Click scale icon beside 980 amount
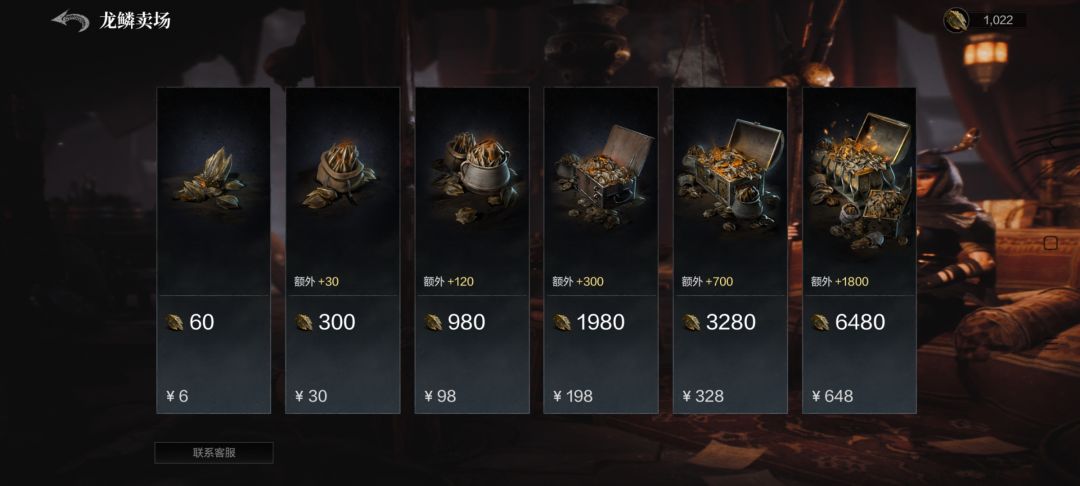 (x=433, y=322)
